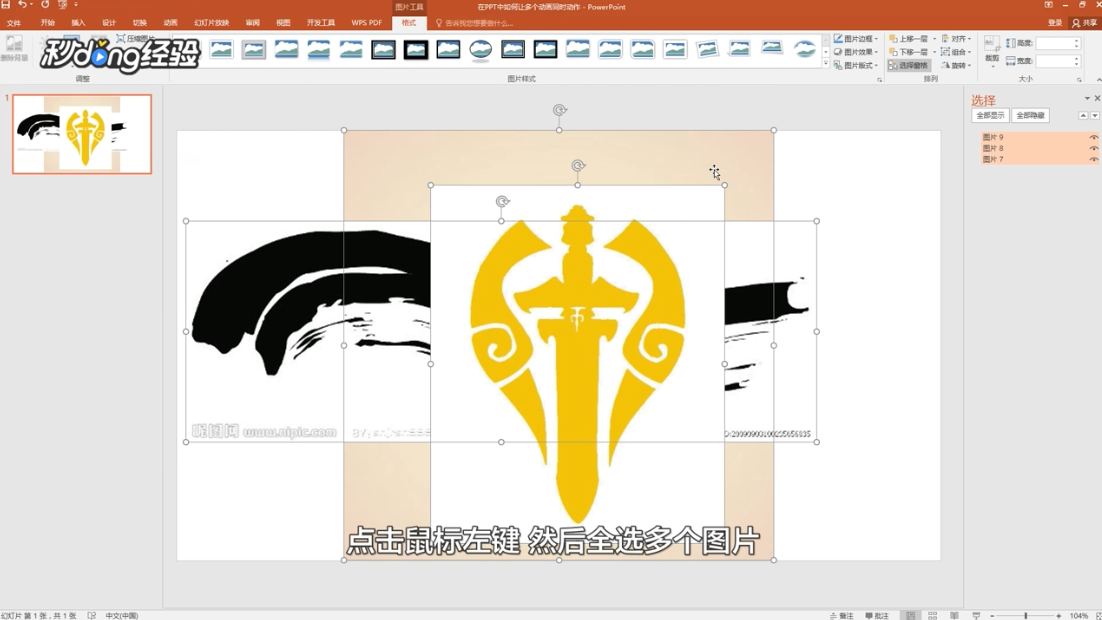Open the 旋转 rotate dropdown
The image size is (1102, 620).
(956, 65)
